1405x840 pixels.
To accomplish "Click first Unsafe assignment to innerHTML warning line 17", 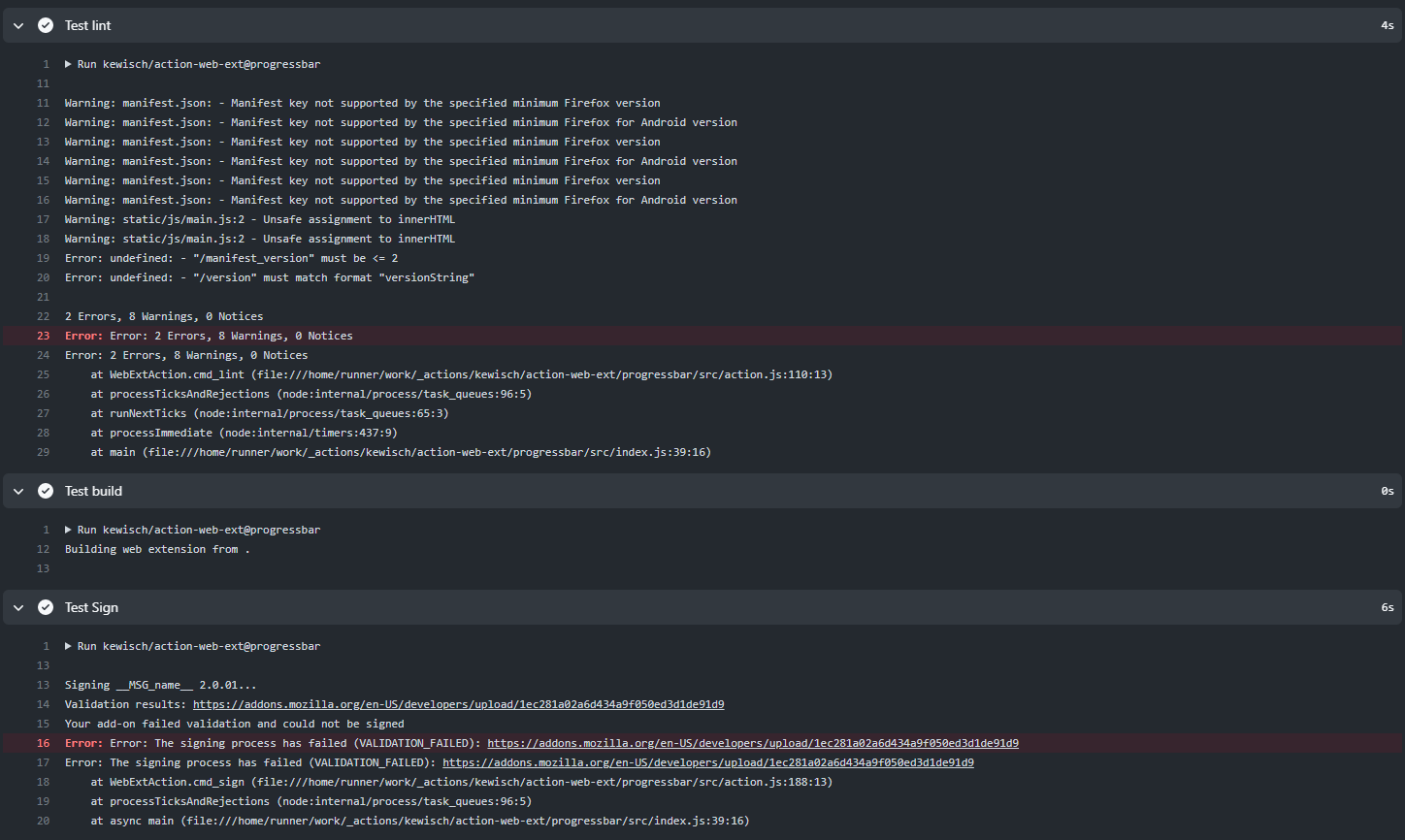I will click(x=260, y=219).
